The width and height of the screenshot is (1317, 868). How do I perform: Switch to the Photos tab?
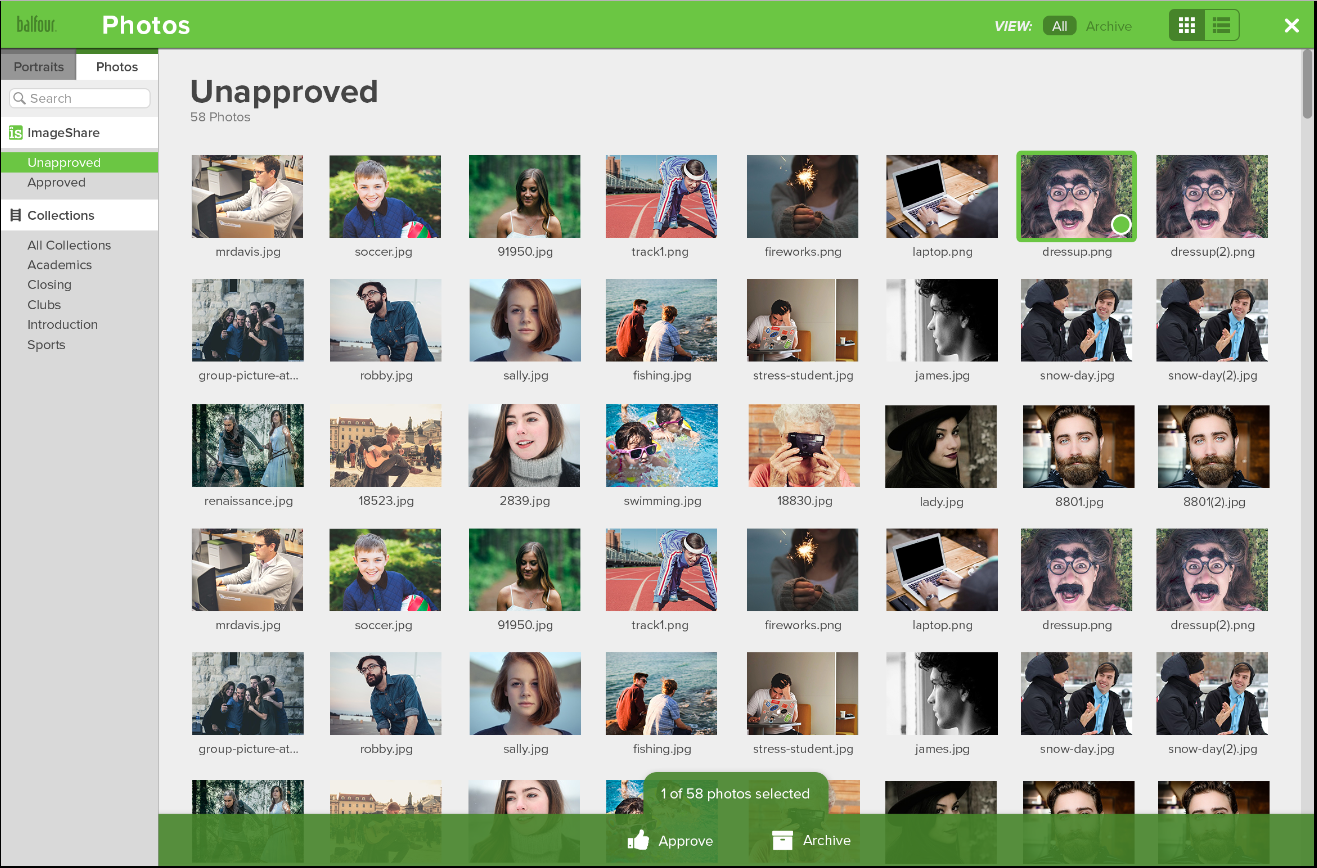117,65
